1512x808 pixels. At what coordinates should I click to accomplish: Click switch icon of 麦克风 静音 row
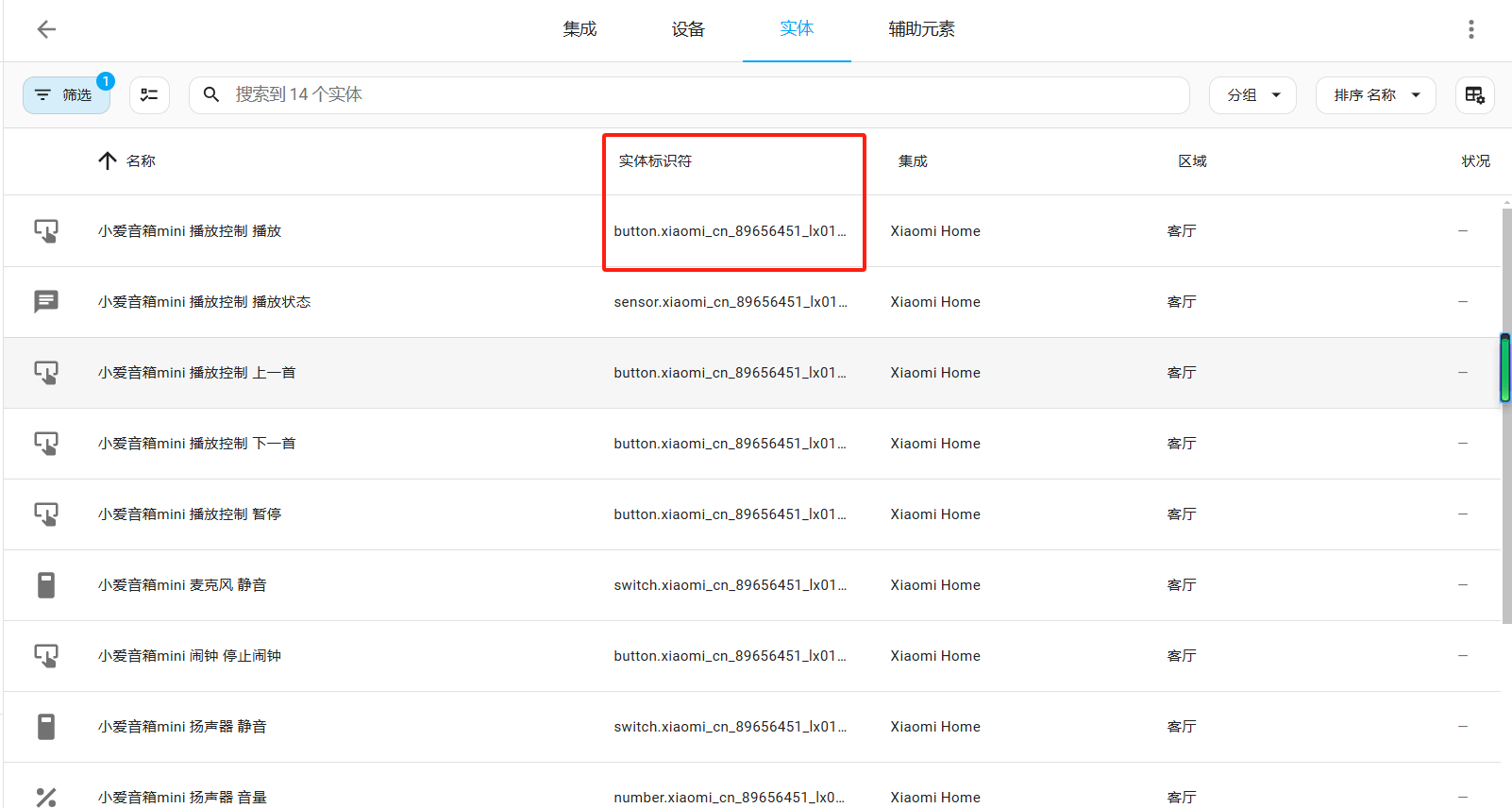point(46,585)
